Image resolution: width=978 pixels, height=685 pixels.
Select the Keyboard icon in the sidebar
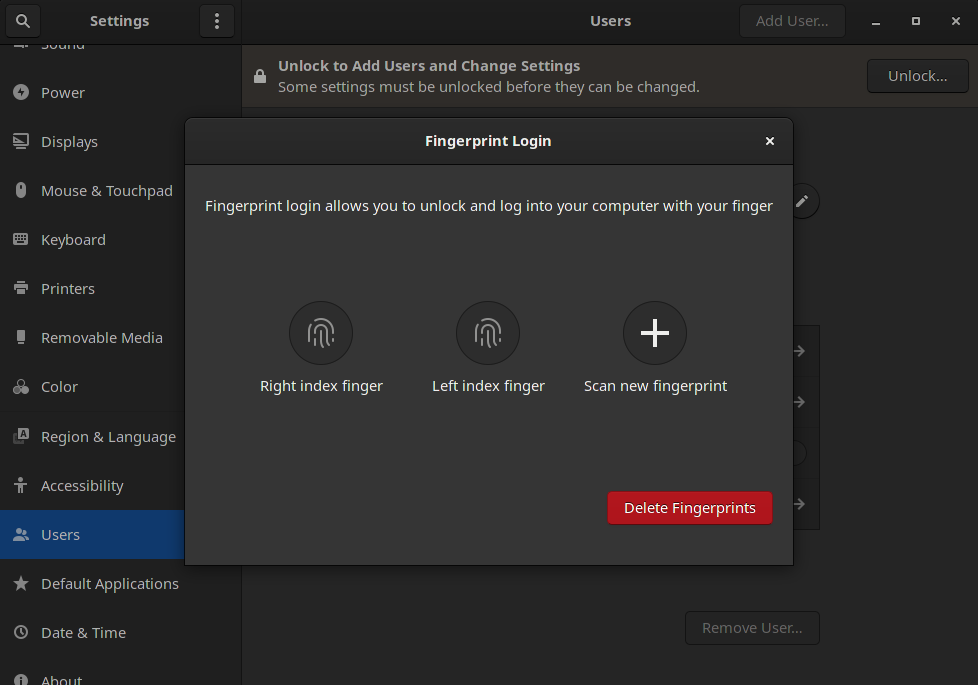(21, 239)
